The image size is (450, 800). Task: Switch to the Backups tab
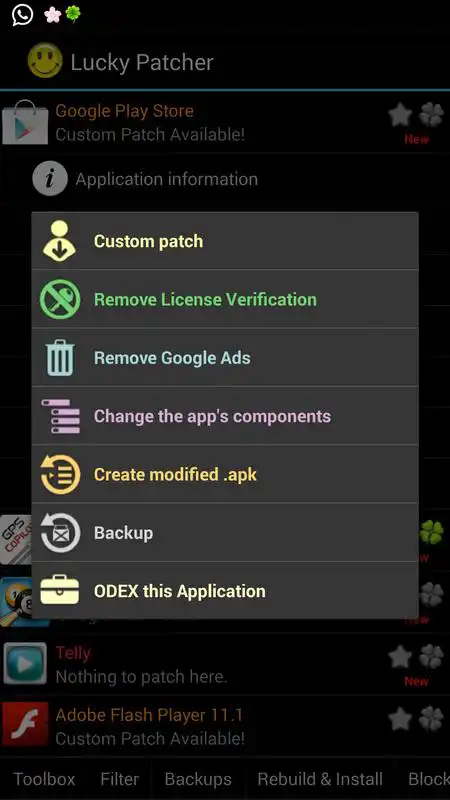[198, 779]
